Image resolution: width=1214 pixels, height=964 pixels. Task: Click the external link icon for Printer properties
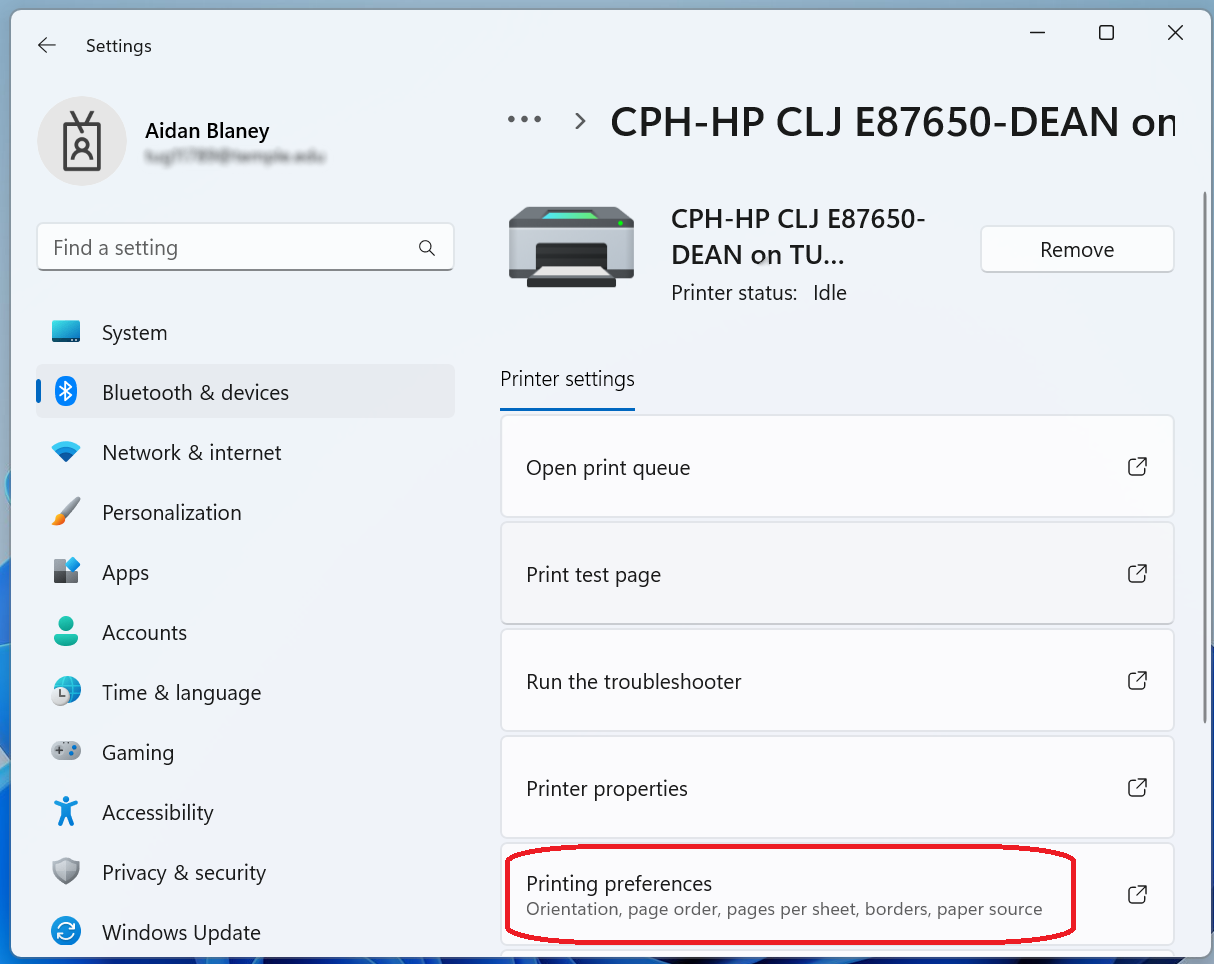pyautogui.click(x=1137, y=788)
